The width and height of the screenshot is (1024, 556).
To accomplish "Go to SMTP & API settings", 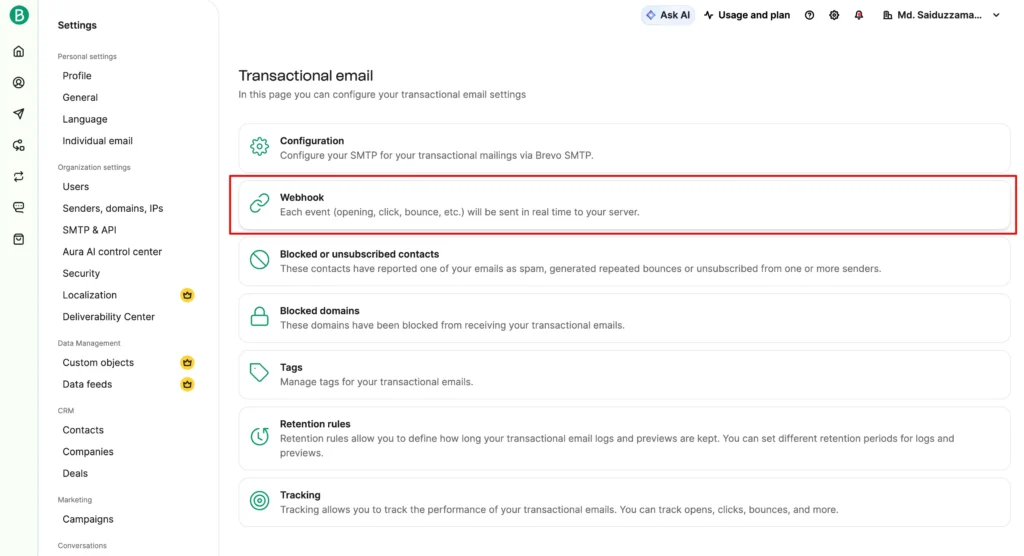I will click(89, 230).
